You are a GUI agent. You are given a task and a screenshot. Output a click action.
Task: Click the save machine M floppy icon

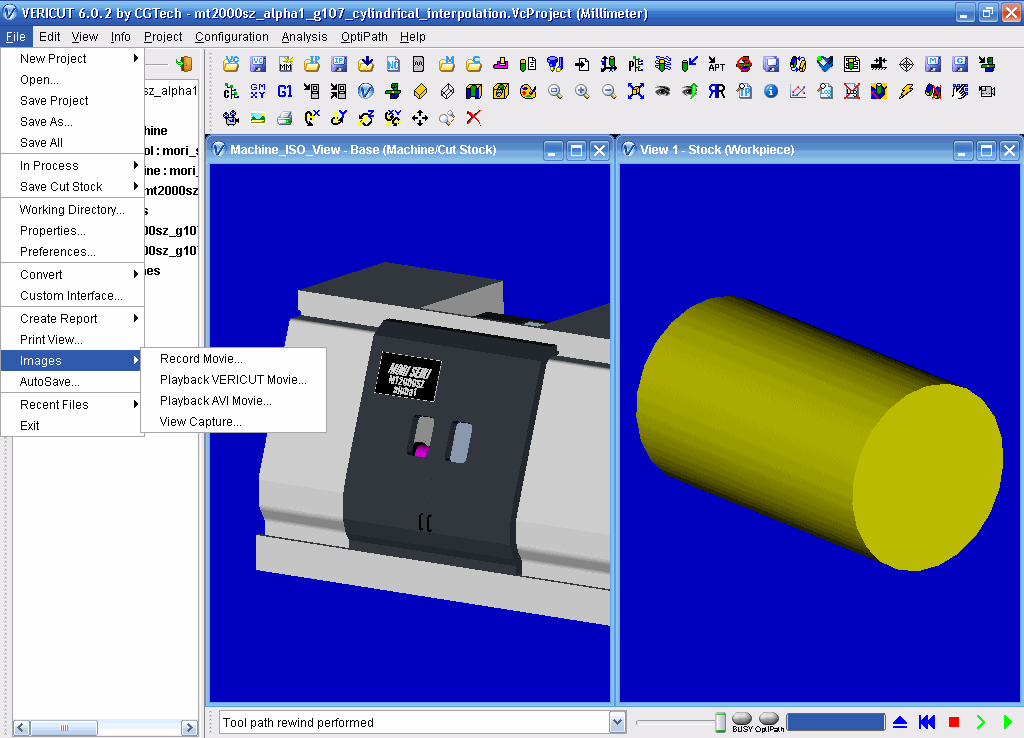click(933, 63)
